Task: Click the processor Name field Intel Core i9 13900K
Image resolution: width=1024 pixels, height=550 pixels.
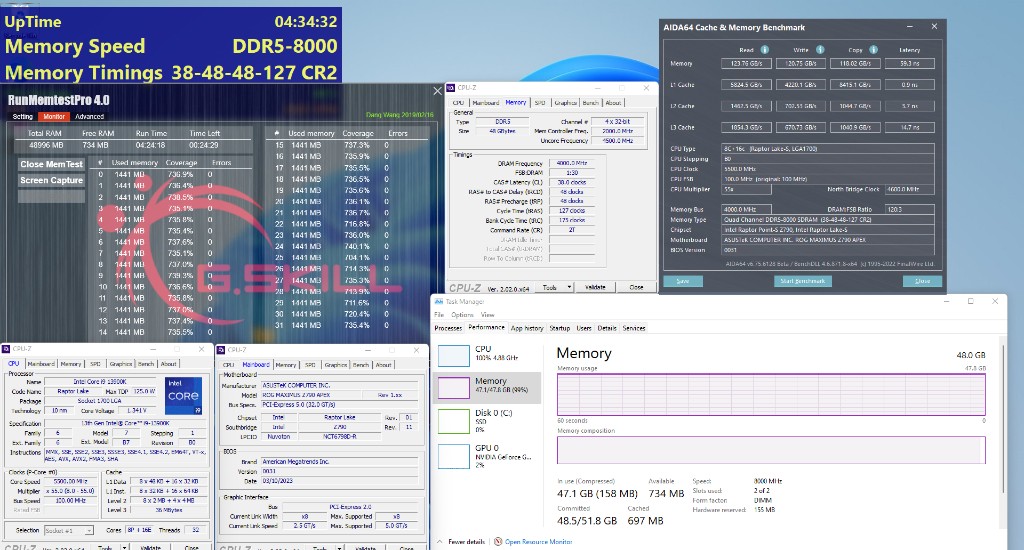Action: [x=100, y=381]
